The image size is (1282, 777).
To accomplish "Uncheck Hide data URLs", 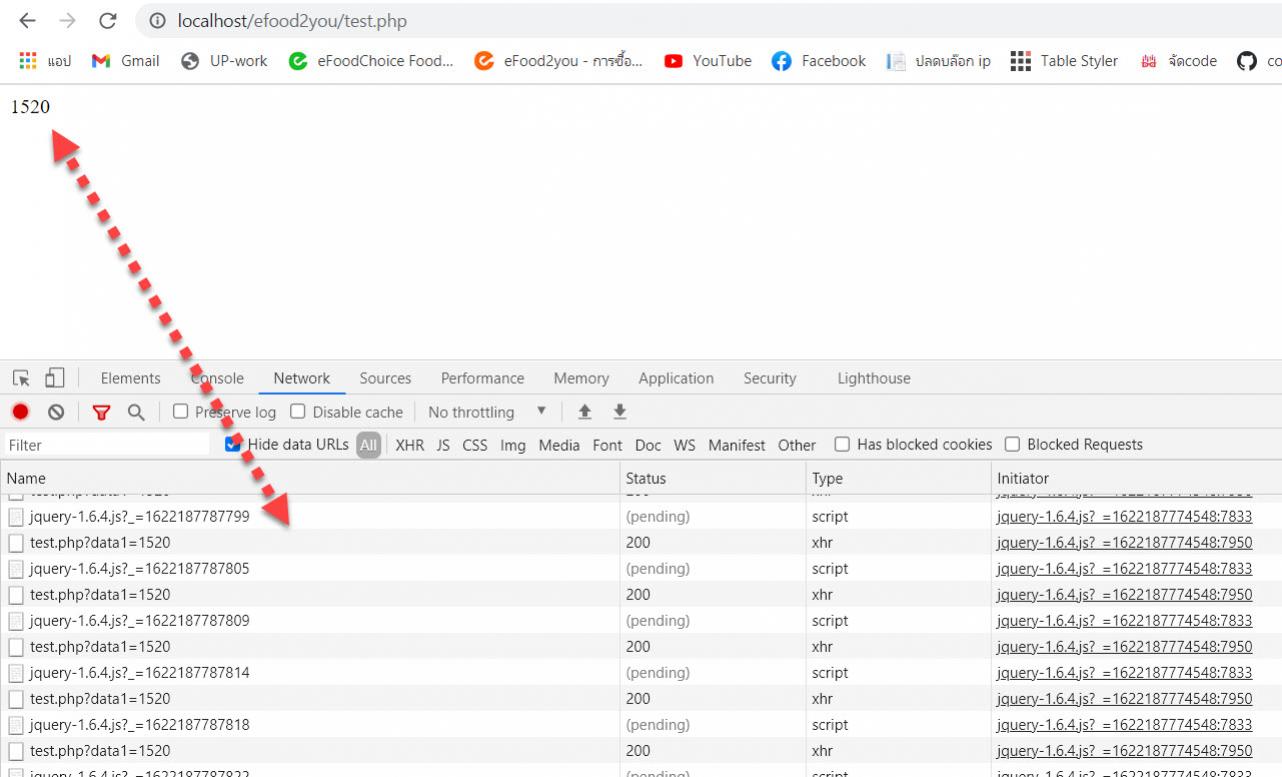I will [233, 444].
